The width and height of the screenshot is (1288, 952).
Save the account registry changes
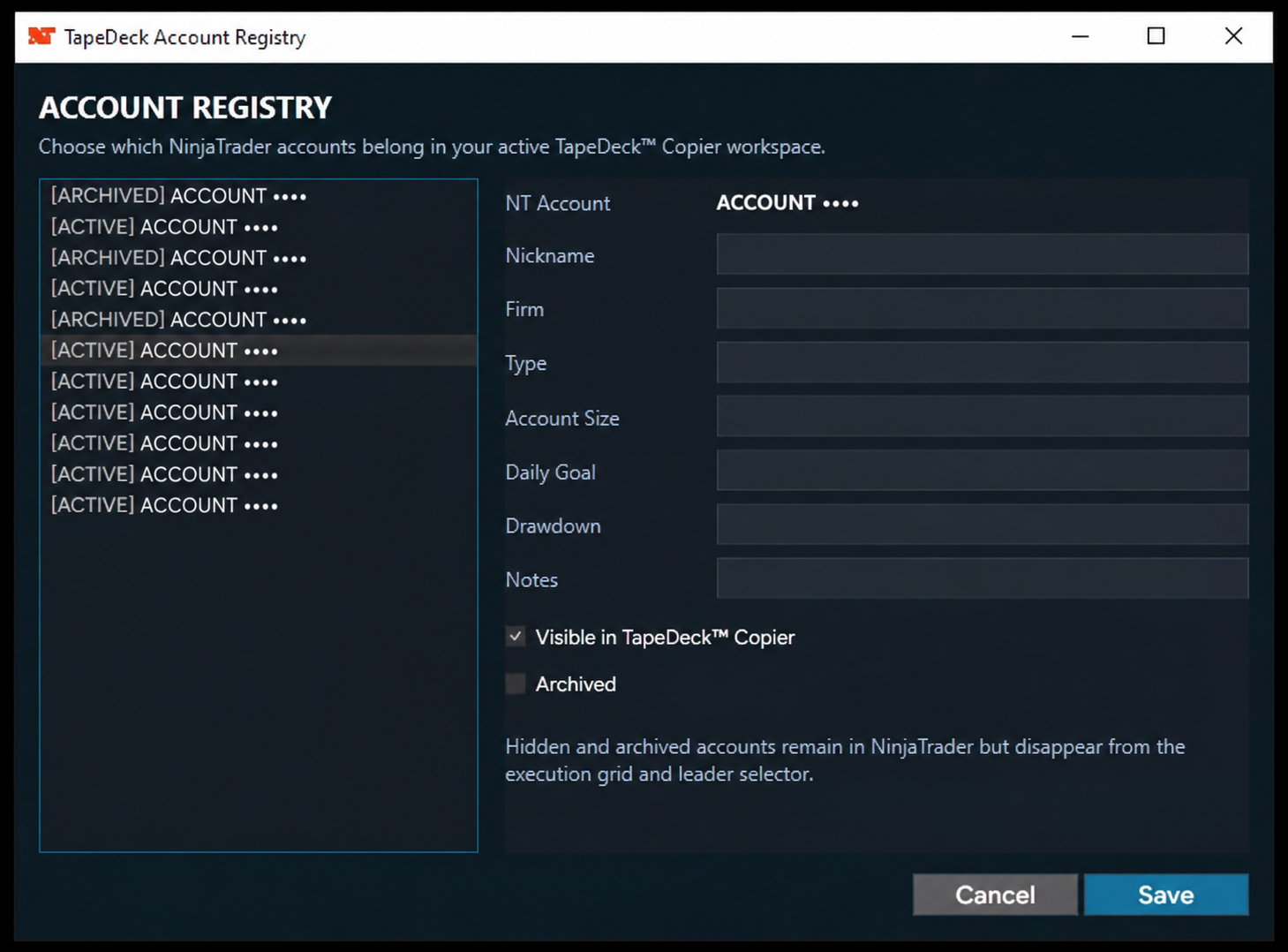tap(1165, 895)
